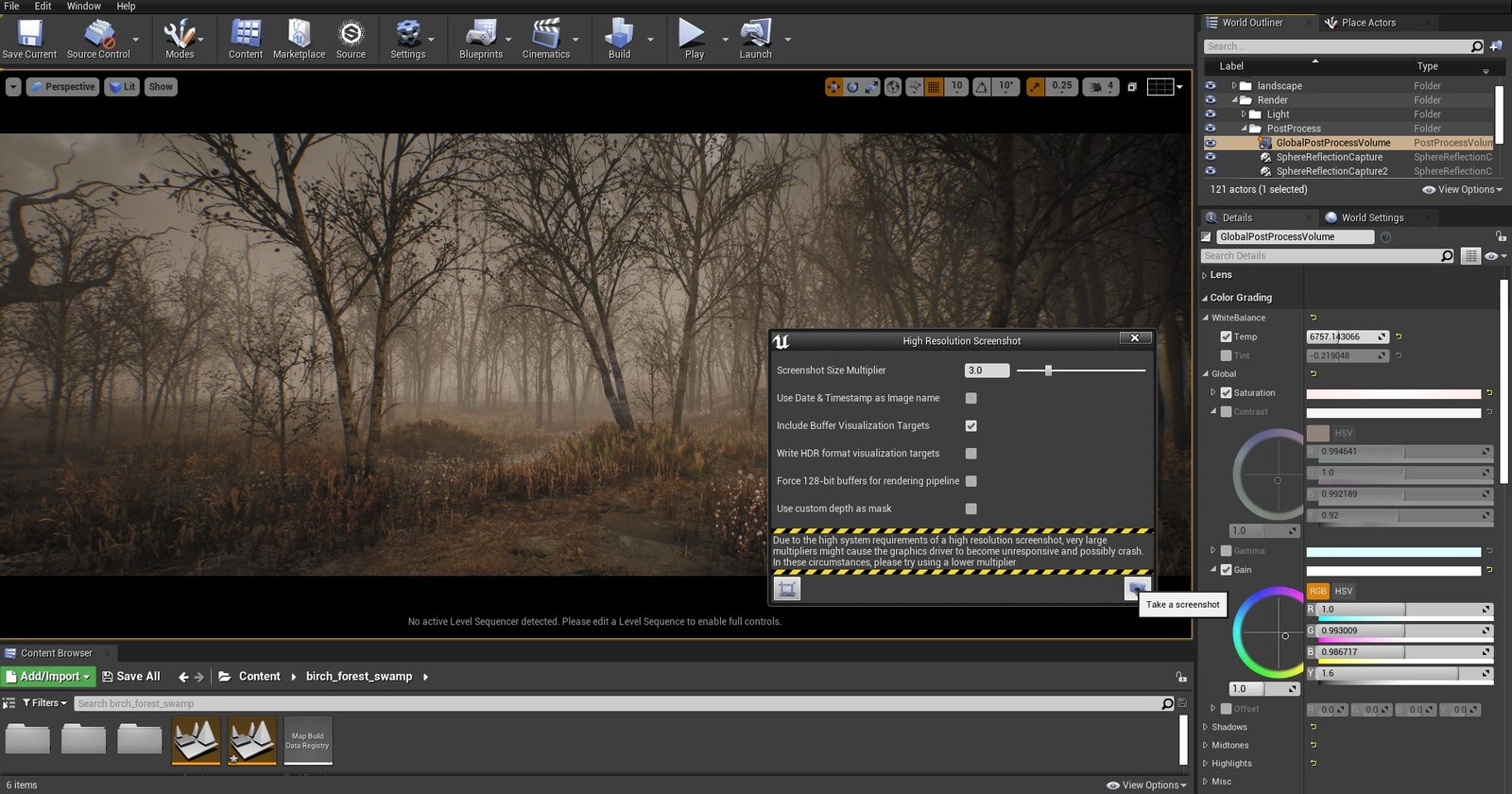Select the rotate gizmo in viewport toolbar
This screenshot has height=794, width=1512.
(852, 87)
